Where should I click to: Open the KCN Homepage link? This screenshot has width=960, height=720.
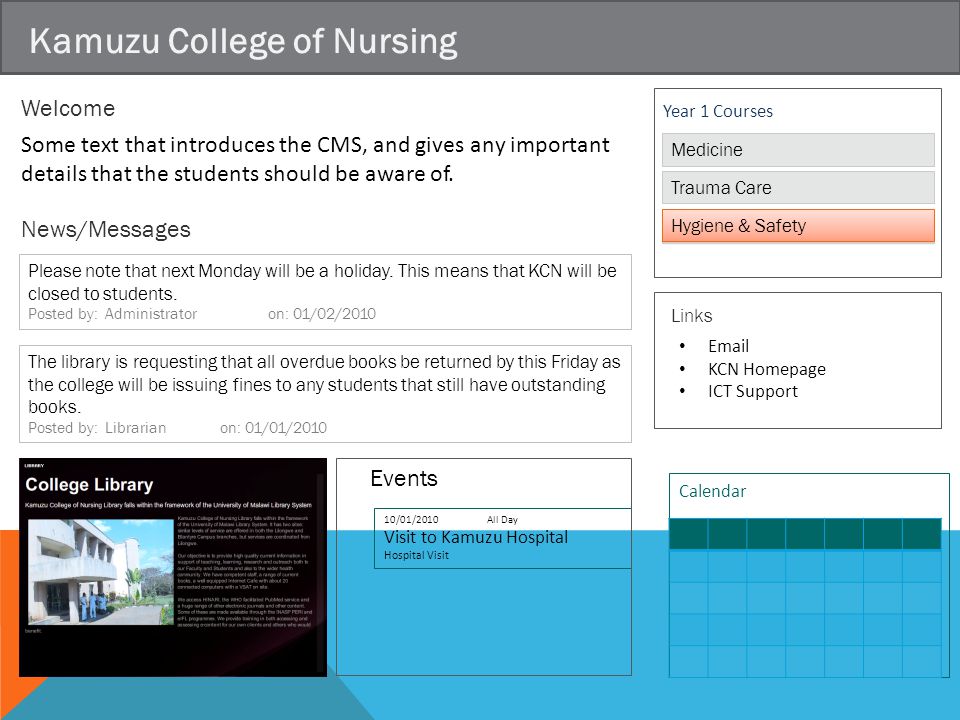point(767,369)
